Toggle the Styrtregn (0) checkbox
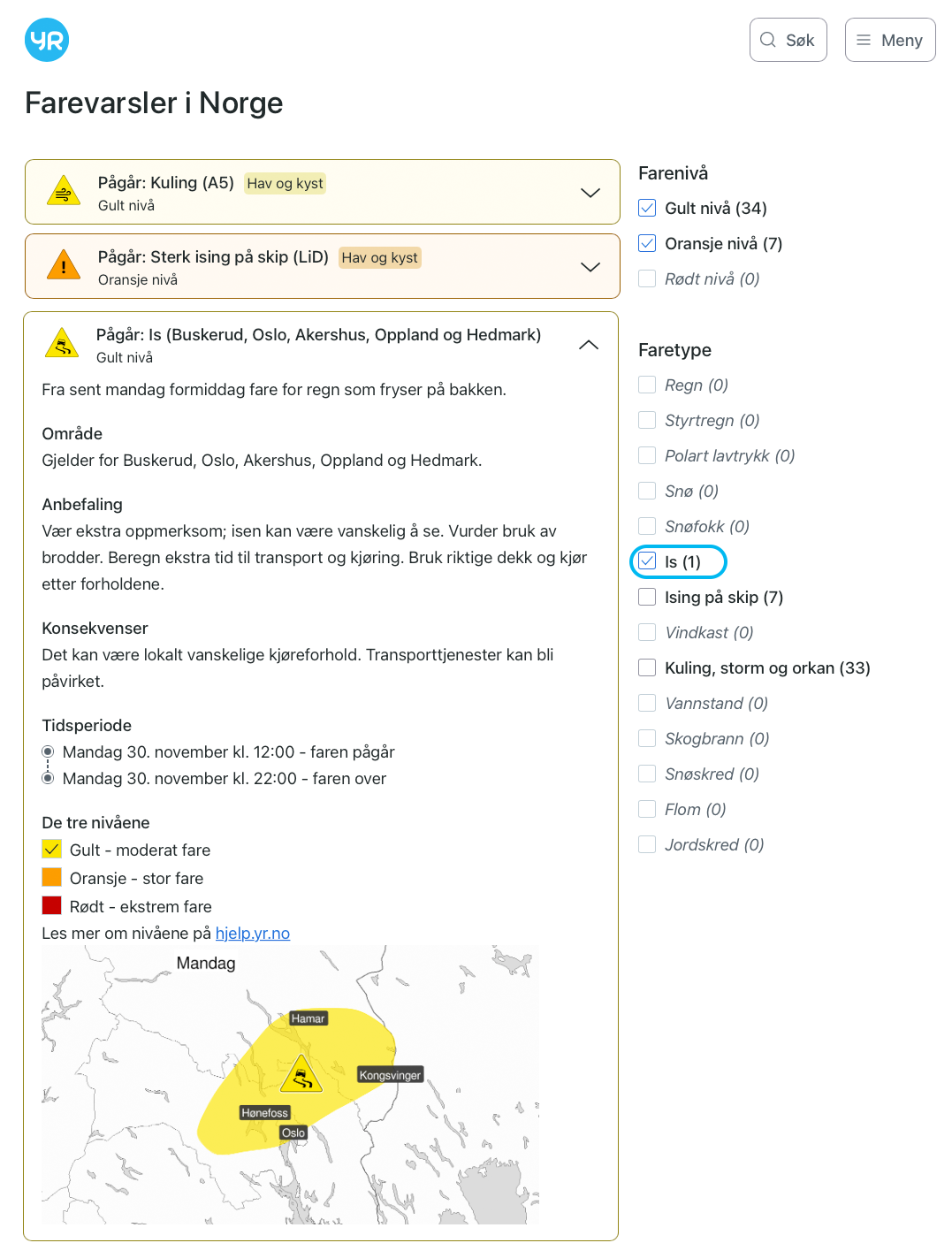This screenshot has width=952, height=1243. (647, 420)
